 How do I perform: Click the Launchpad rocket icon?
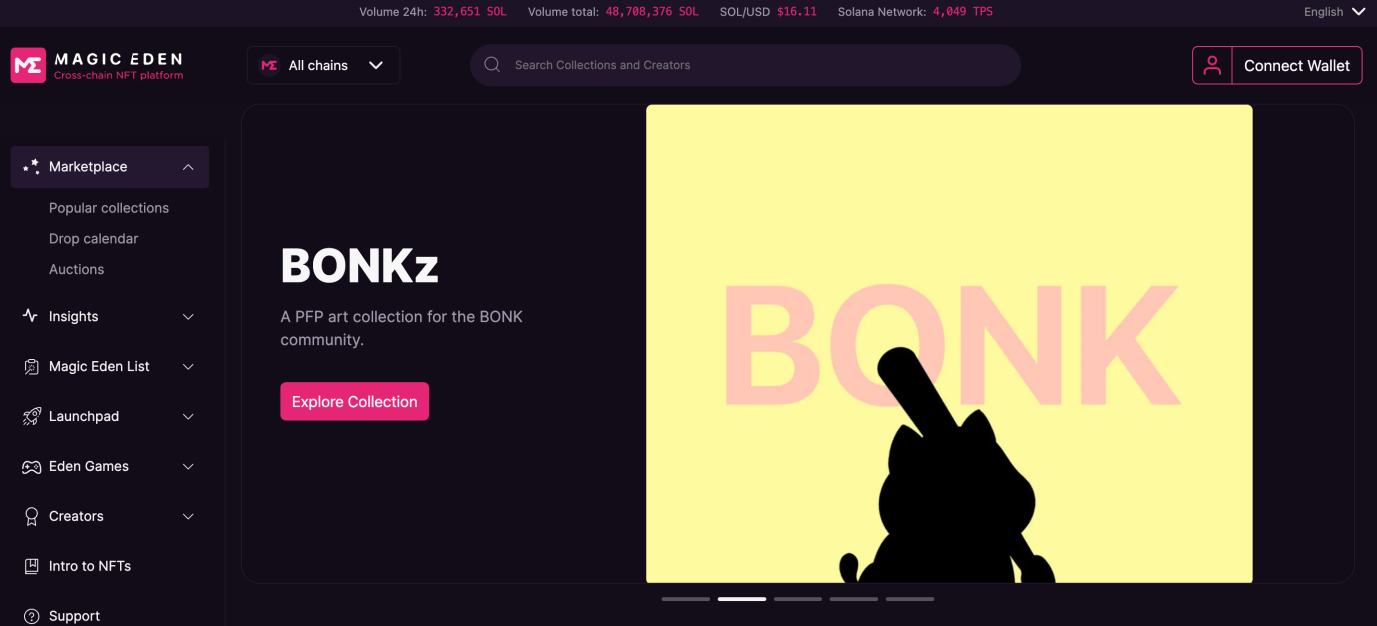[x=31, y=416]
